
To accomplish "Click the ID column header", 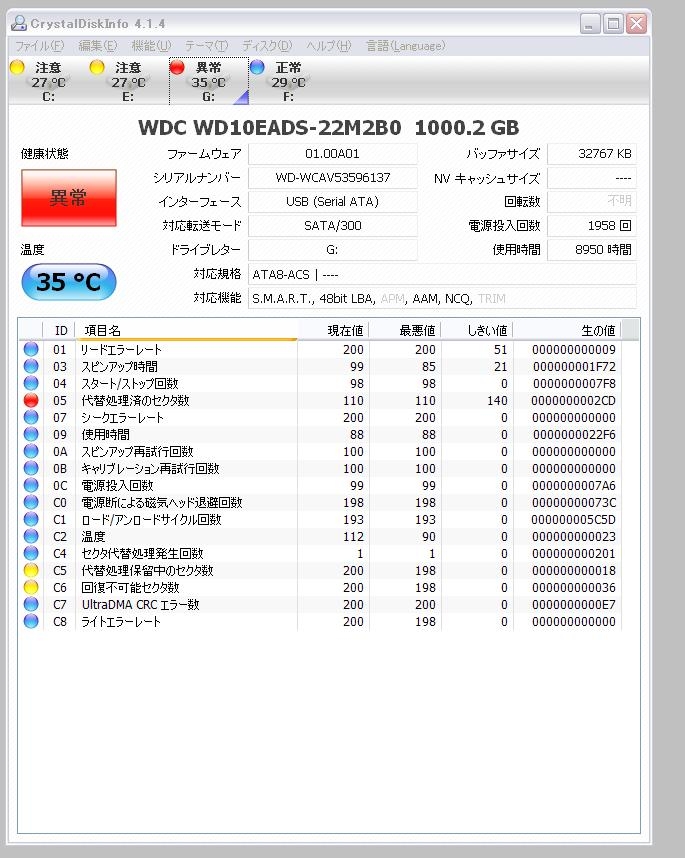I will click(x=59, y=330).
